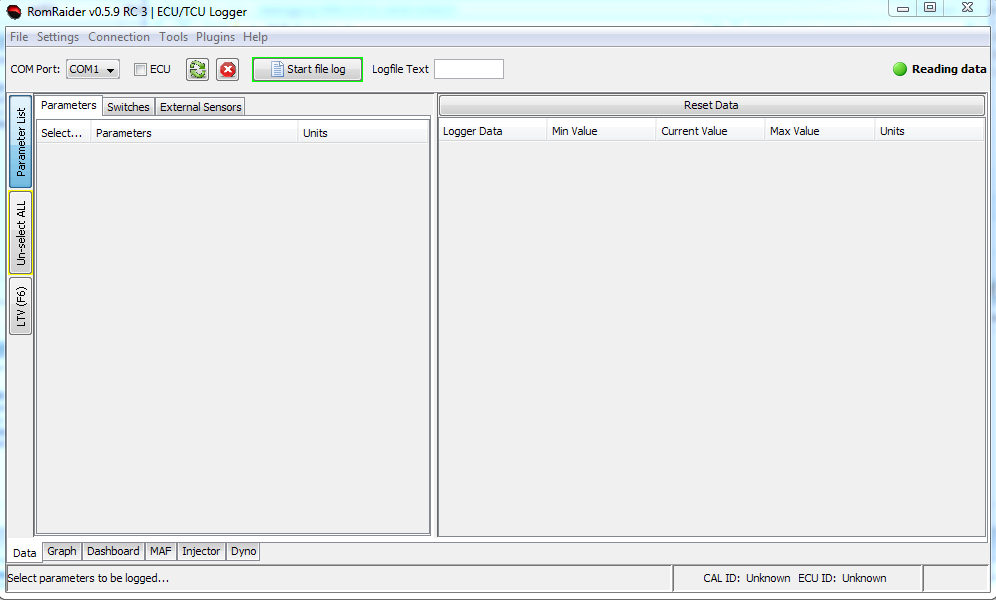The height and width of the screenshot is (600, 996).
Task: Switch to the Switches tab
Action: pyautogui.click(x=128, y=107)
